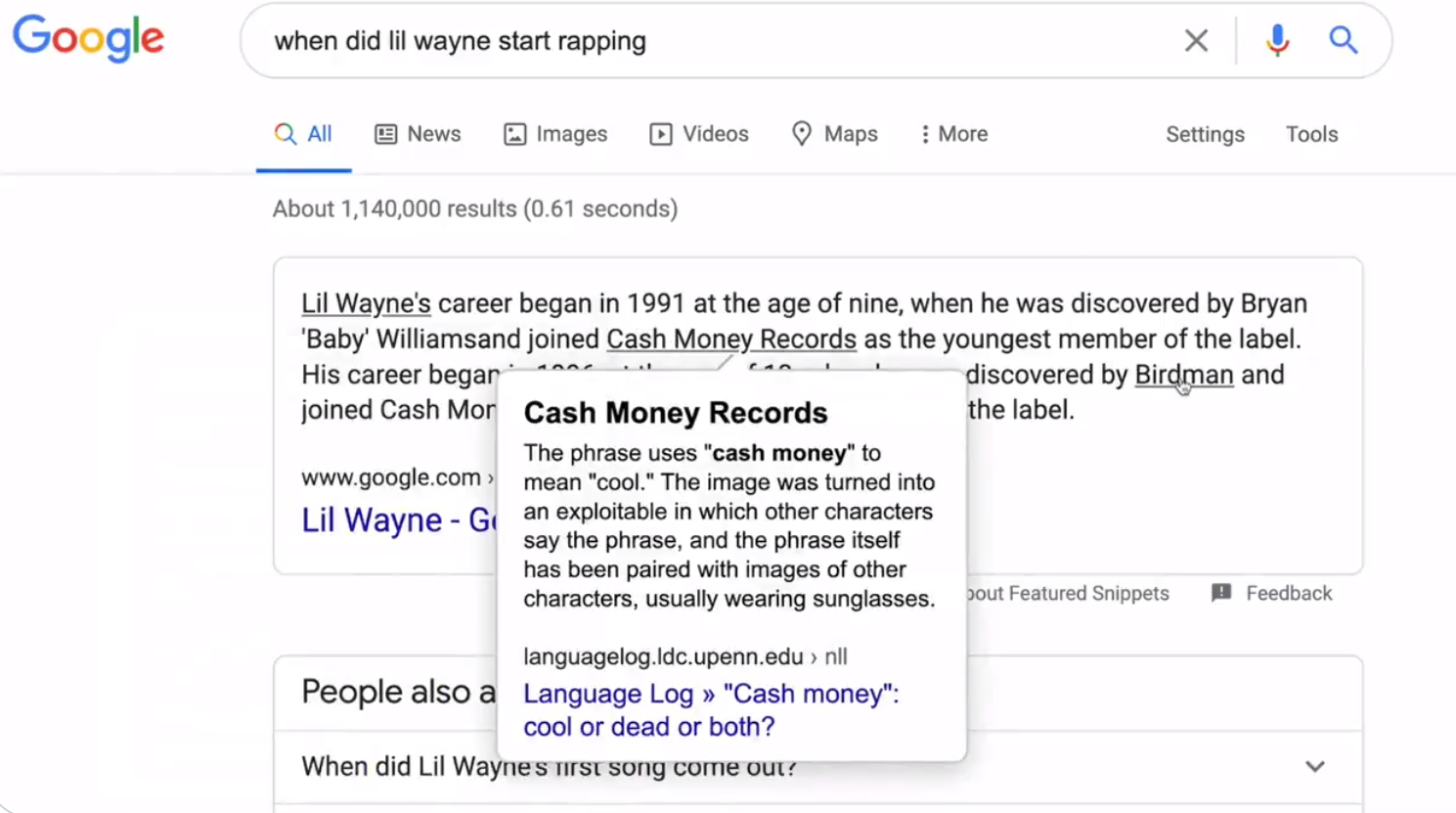Open the Tools options
Viewport: 1456px width, 813px height.
[1311, 133]
